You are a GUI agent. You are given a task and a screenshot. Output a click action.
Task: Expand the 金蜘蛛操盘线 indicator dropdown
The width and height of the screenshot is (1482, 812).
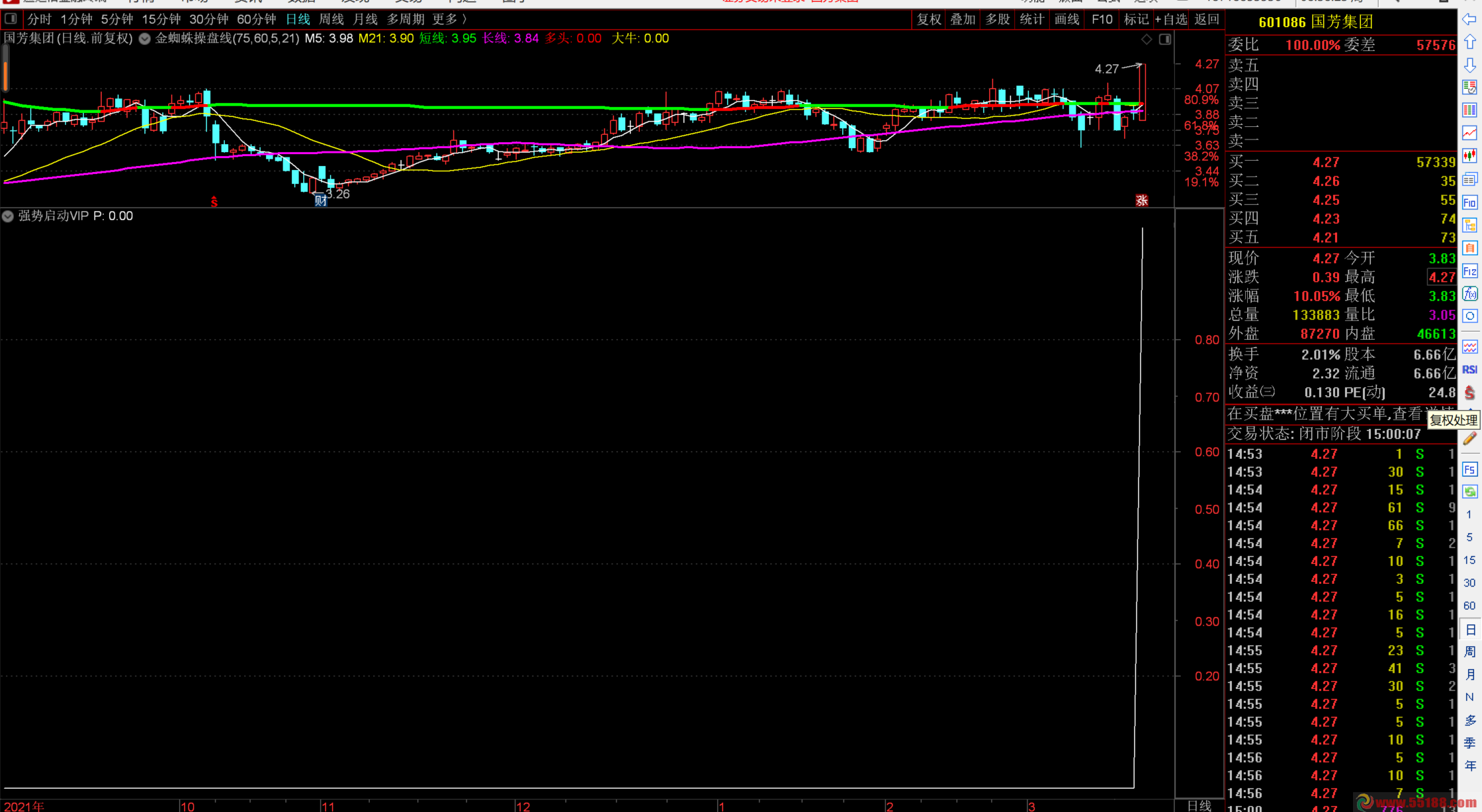click(x=144, y=38)
